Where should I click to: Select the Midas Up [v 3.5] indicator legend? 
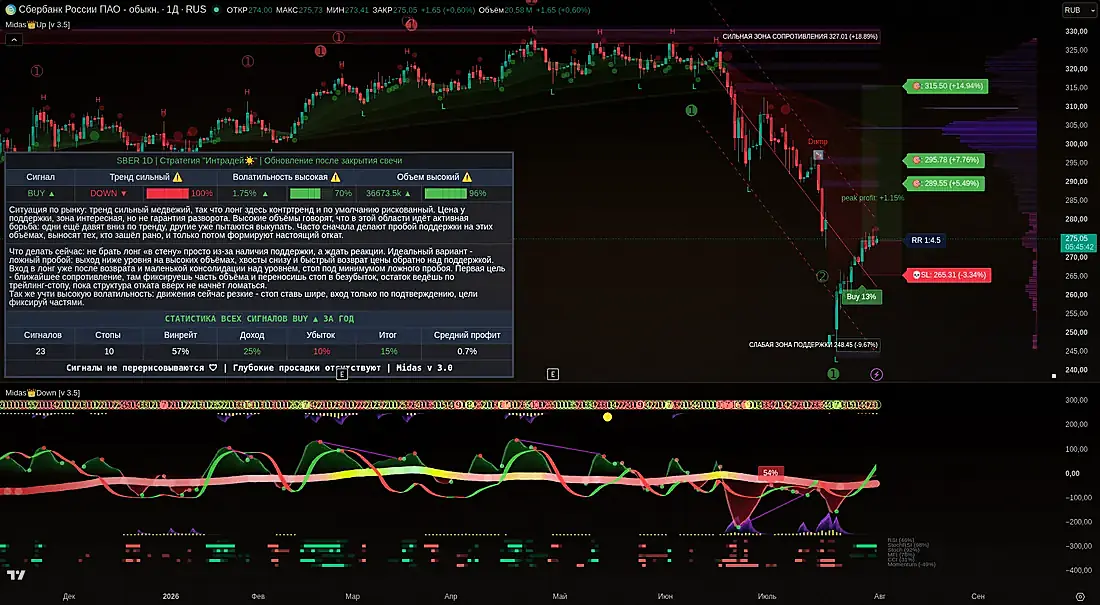[38, 25]
